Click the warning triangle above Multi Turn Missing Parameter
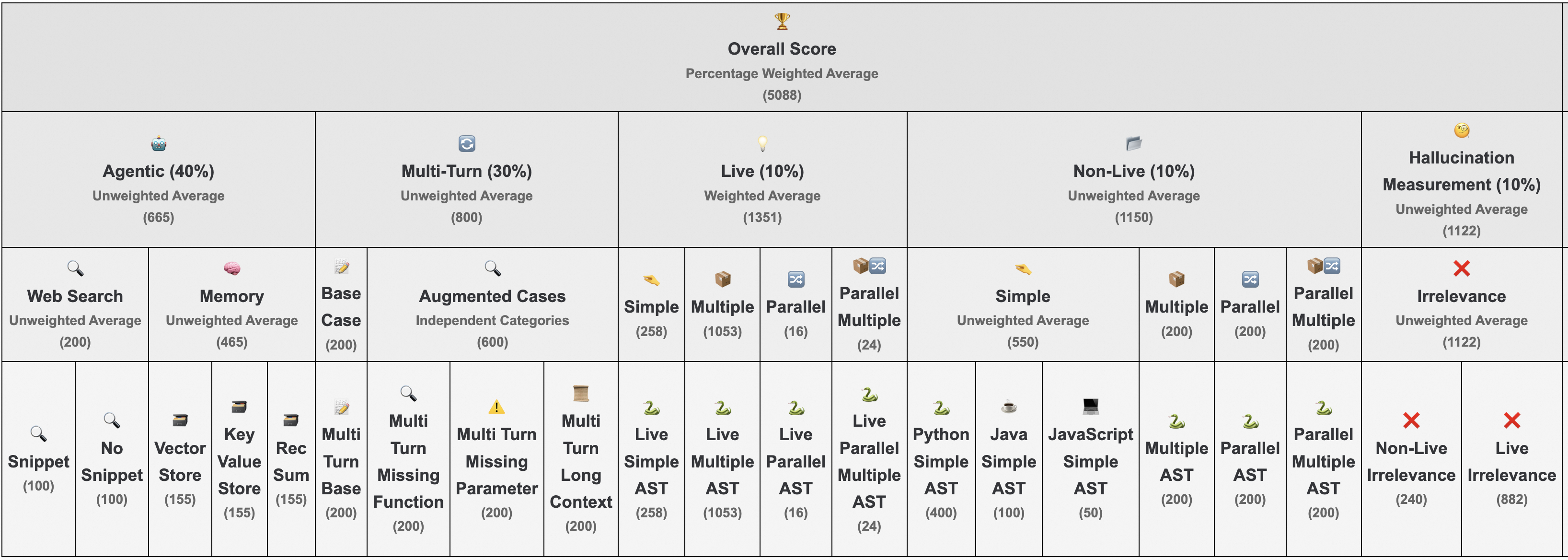Image resolution: width=1568 pixels, height=560 pixels. pos(496,407)
